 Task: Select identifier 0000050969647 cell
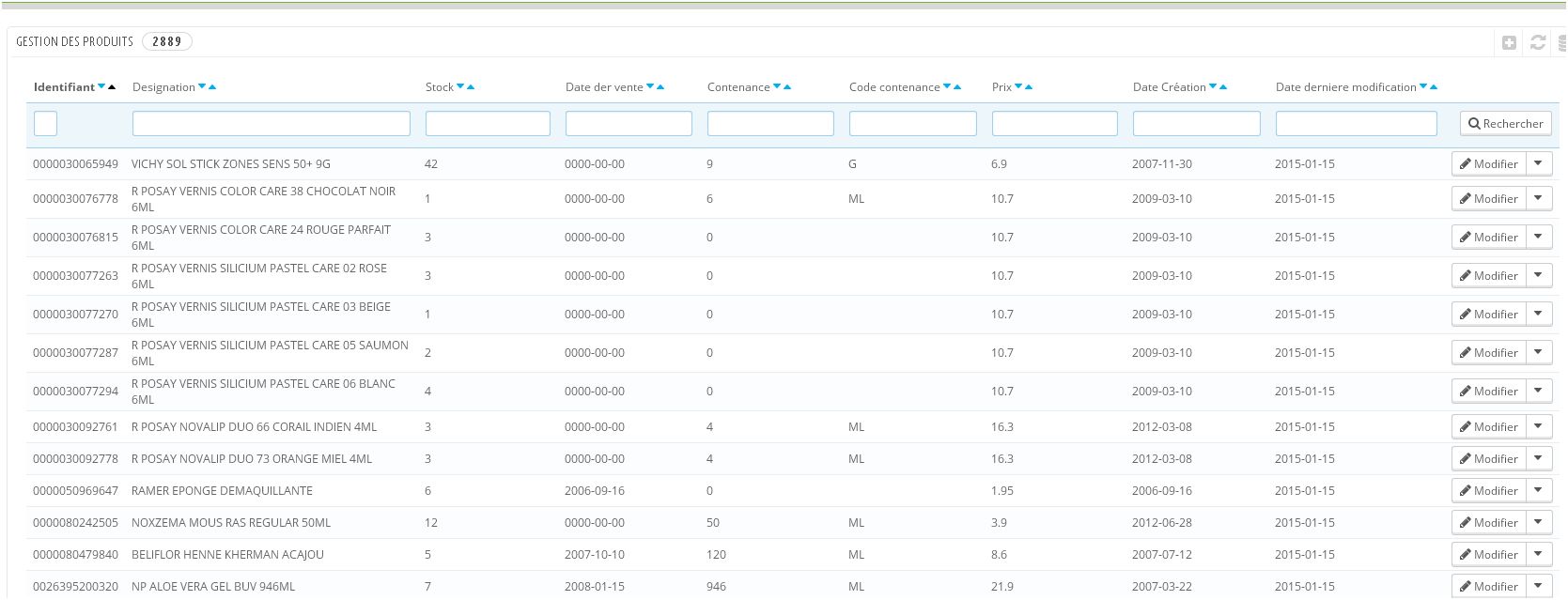[75, 490]
